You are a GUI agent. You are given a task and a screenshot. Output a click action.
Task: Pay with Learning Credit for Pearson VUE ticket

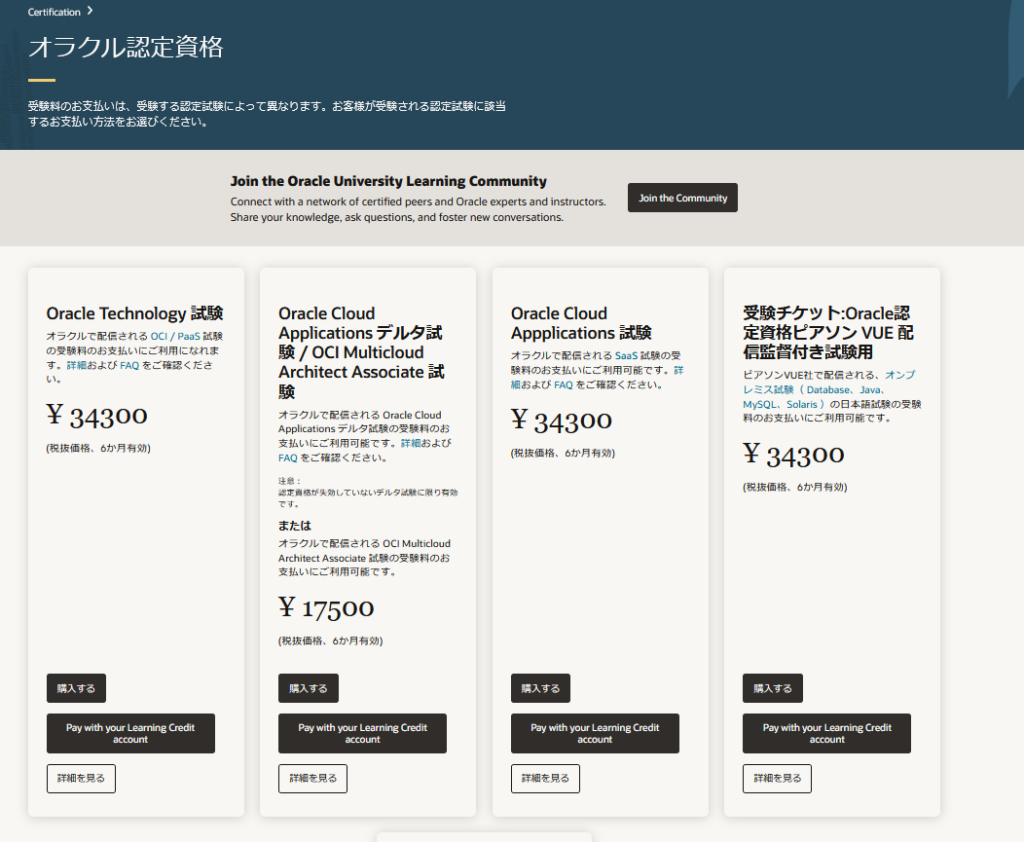point(826,733)
